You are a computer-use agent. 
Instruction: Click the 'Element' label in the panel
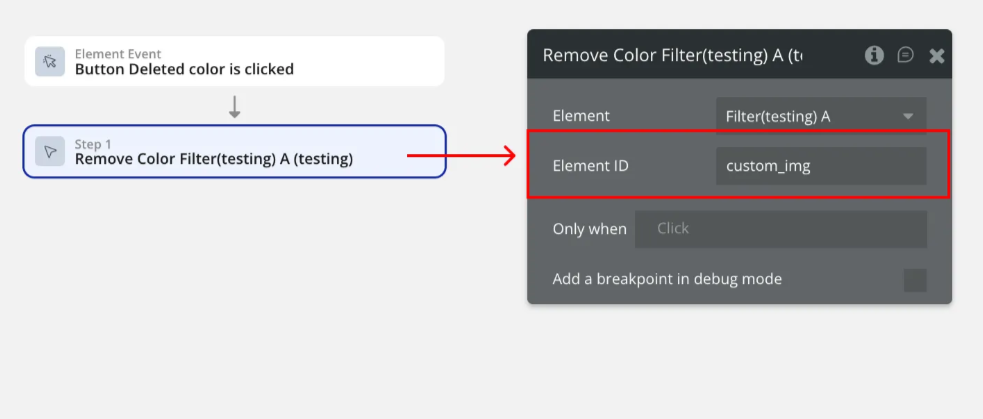point(581,116)
